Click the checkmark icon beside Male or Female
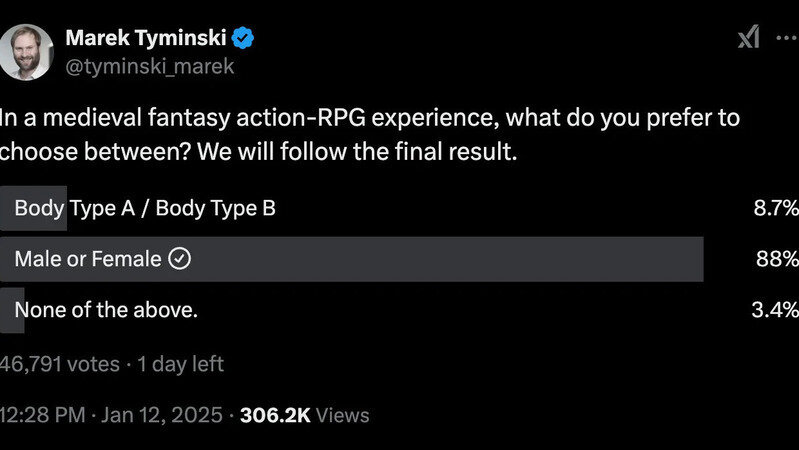Image resolution: width=799 pixels, height=450 pixels. tap(179, 259)
